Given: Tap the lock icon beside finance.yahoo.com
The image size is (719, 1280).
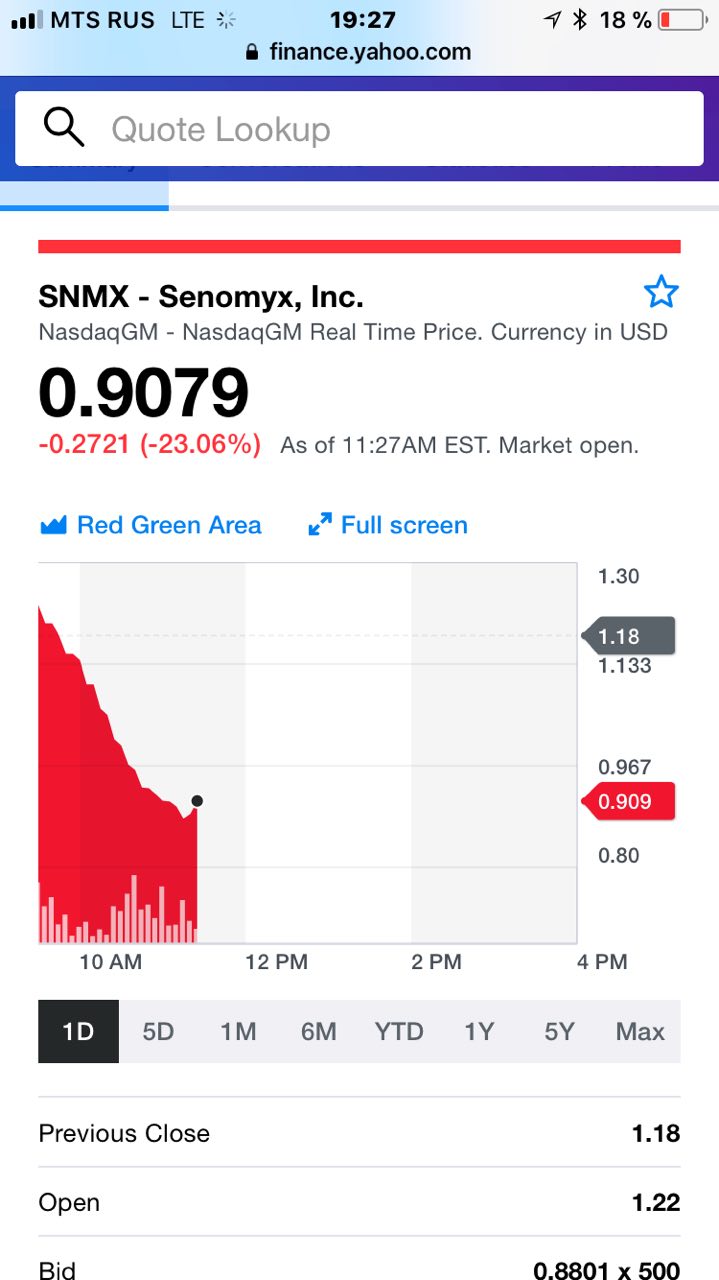Looking at the screenshot, I should click(252, 52).
